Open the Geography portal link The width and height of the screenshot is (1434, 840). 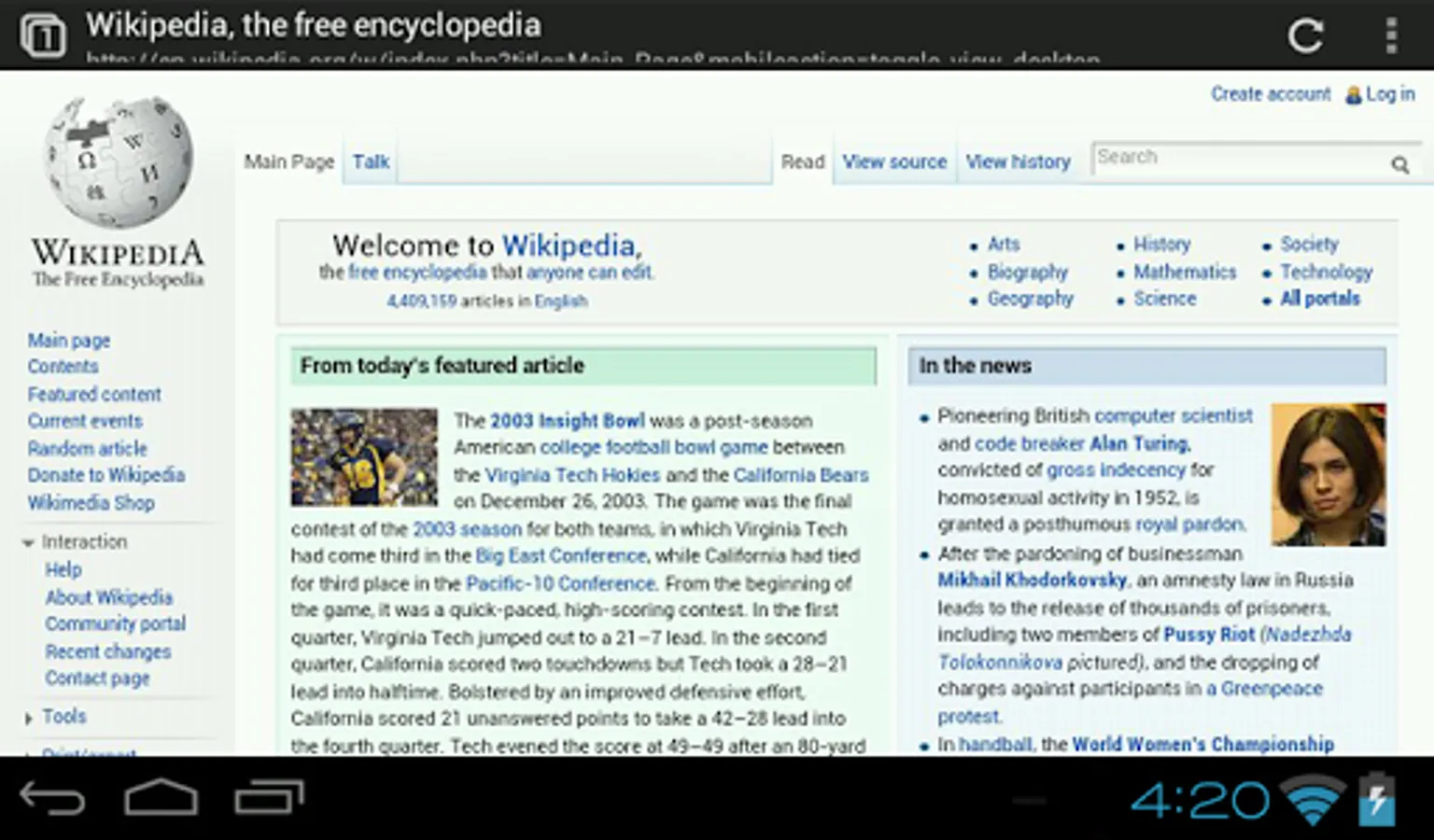(x=1031, y=299)
